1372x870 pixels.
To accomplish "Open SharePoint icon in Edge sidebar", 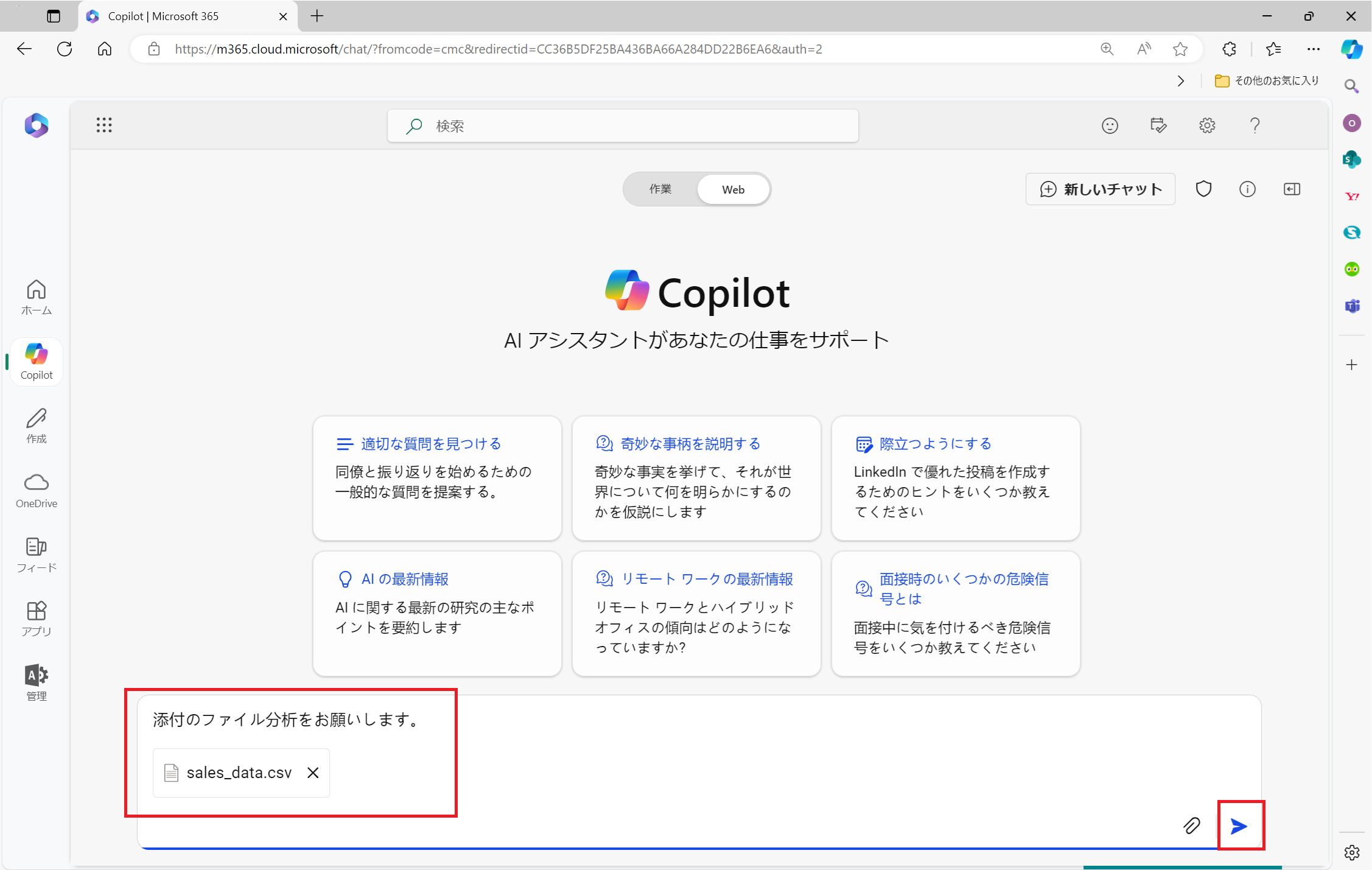I will [1352, 160].
